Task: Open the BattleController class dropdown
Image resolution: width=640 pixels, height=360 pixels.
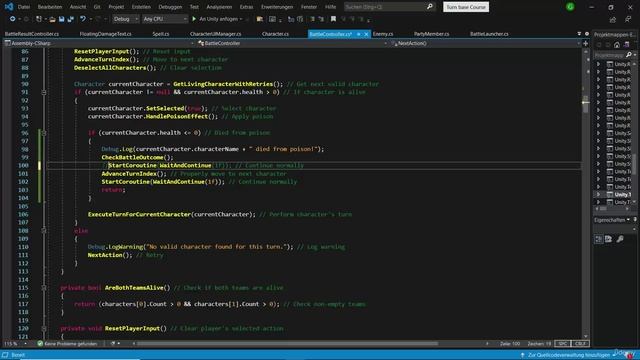Action: pyautogui.click(x=292, y=43)
